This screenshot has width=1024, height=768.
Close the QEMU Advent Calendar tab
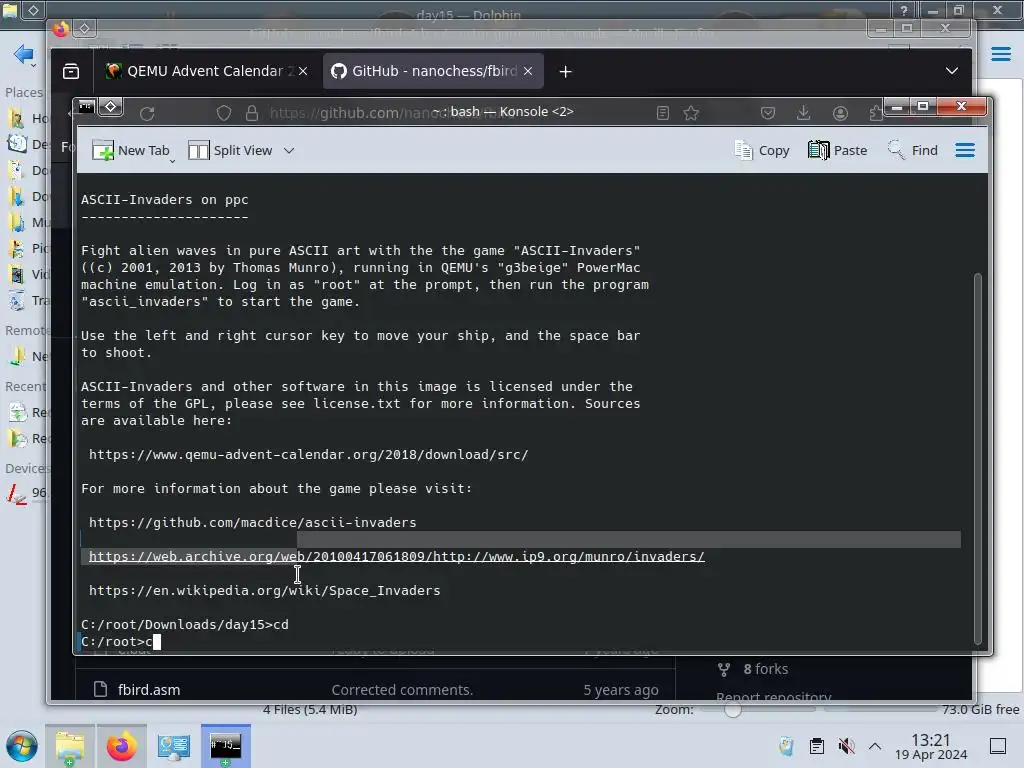pyautogui.click(x=303, y=71)
